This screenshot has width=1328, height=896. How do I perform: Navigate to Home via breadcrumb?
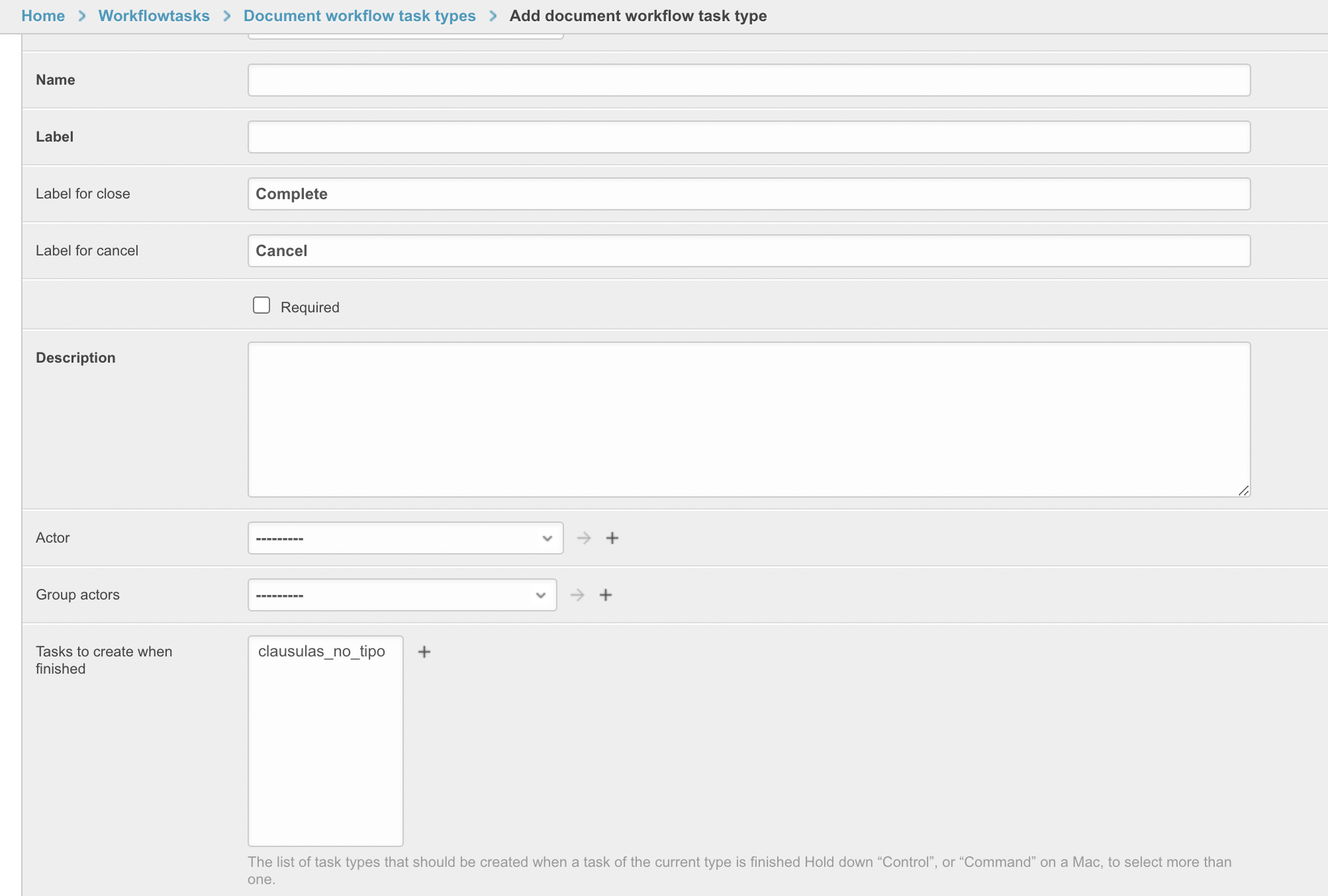click(42, 15)
